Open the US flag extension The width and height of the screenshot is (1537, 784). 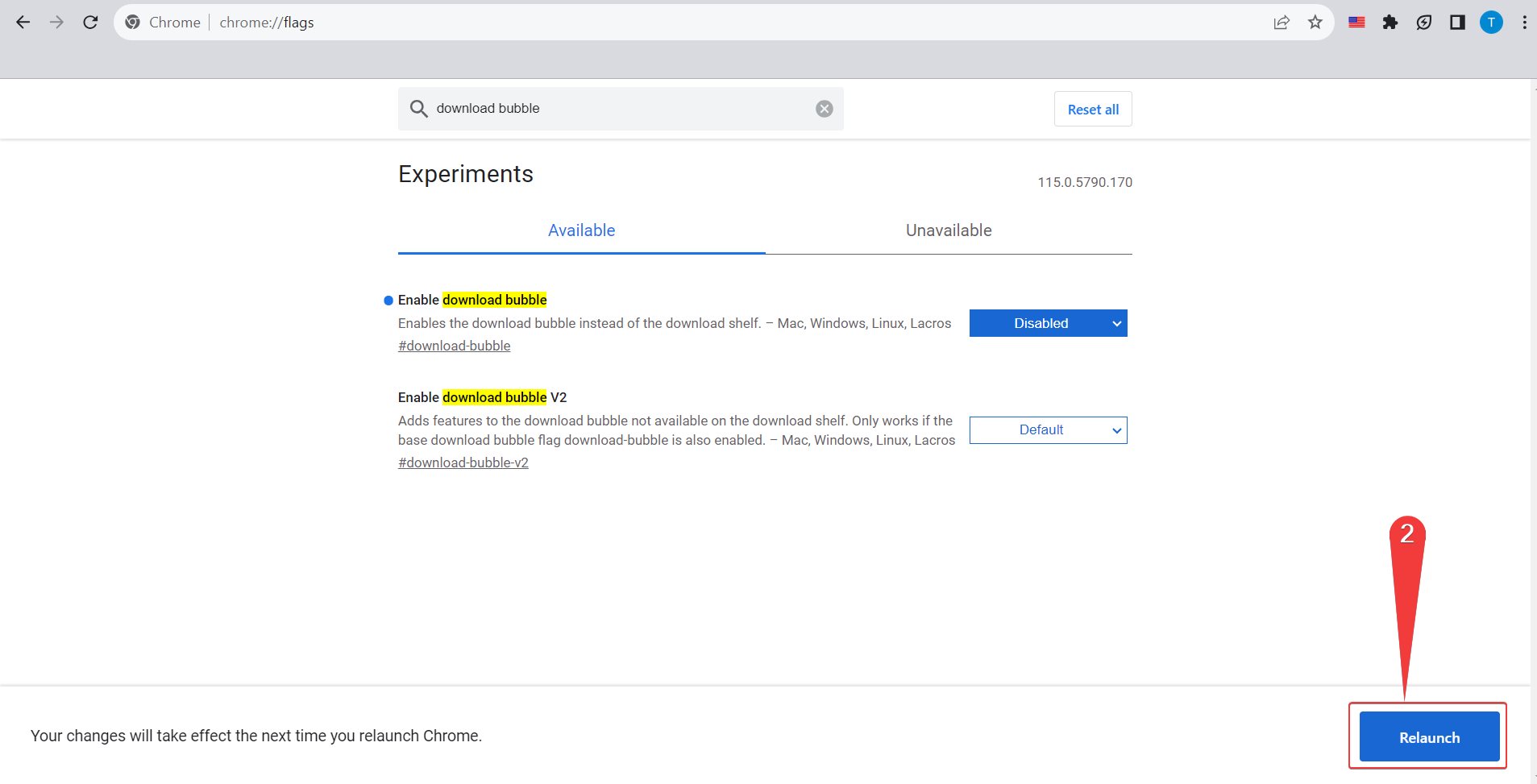[x=1356, y=22]
